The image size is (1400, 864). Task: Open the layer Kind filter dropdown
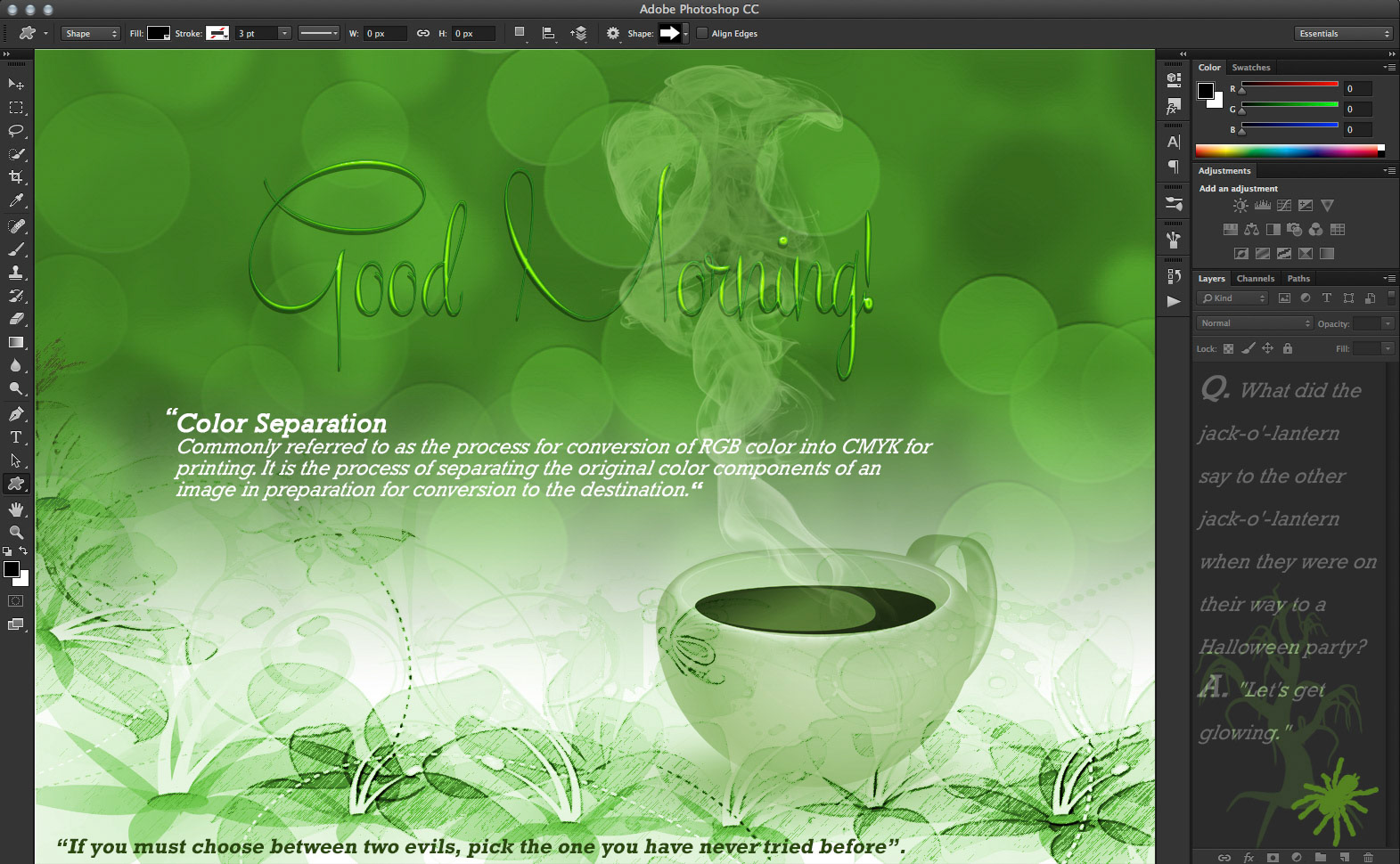[1232, 298]
